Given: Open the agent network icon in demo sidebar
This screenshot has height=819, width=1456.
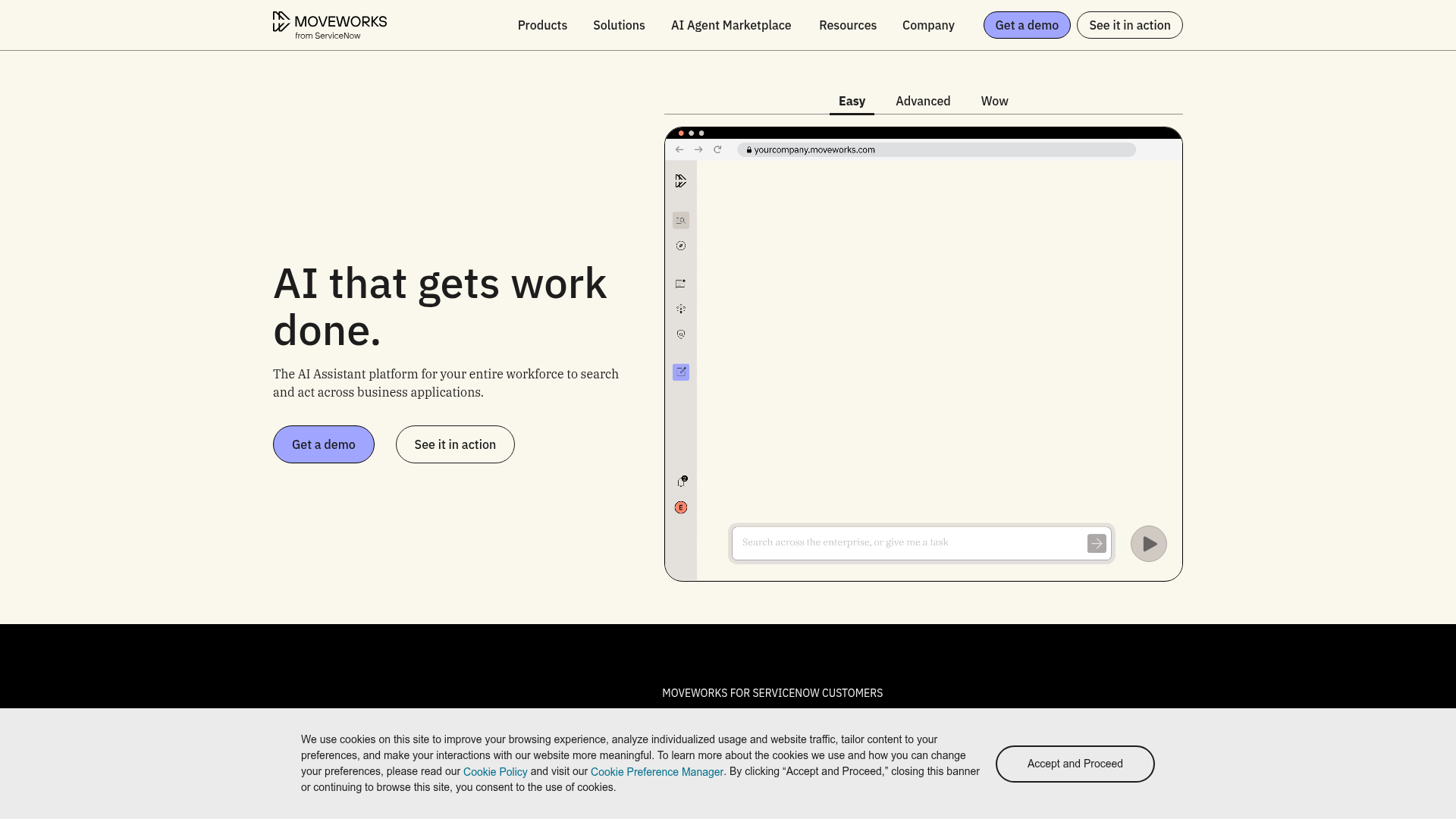Looking at the screenshot, I should pyautogui.click(x=681, y=309).
